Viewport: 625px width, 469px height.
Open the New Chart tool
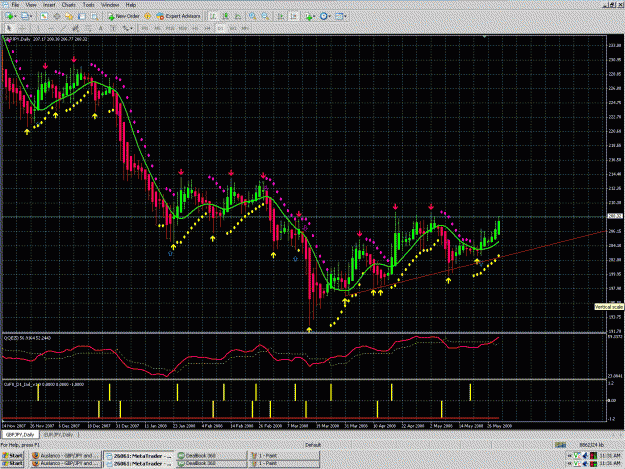click(8, 16)
